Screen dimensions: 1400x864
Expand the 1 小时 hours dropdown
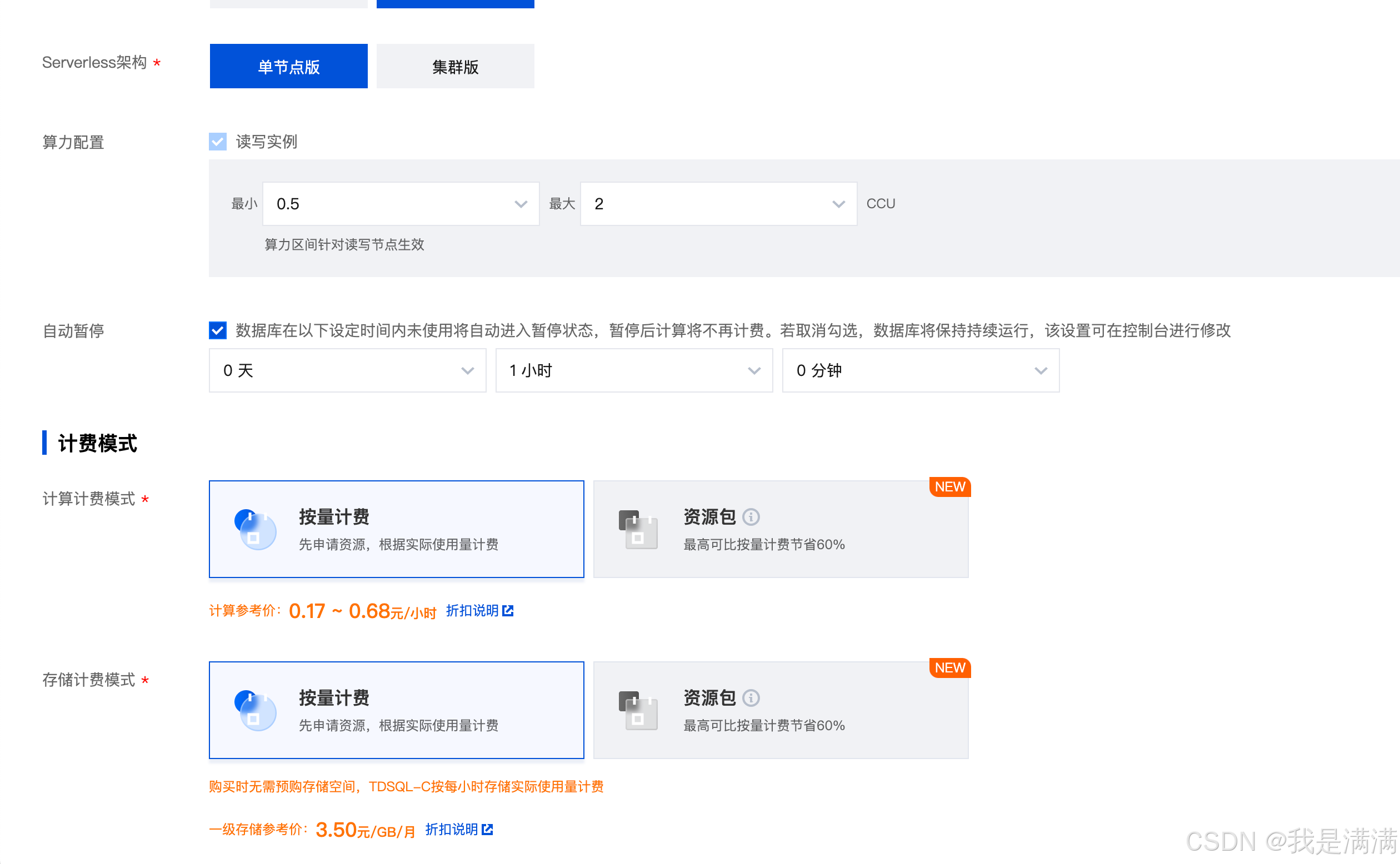point(633,371)
